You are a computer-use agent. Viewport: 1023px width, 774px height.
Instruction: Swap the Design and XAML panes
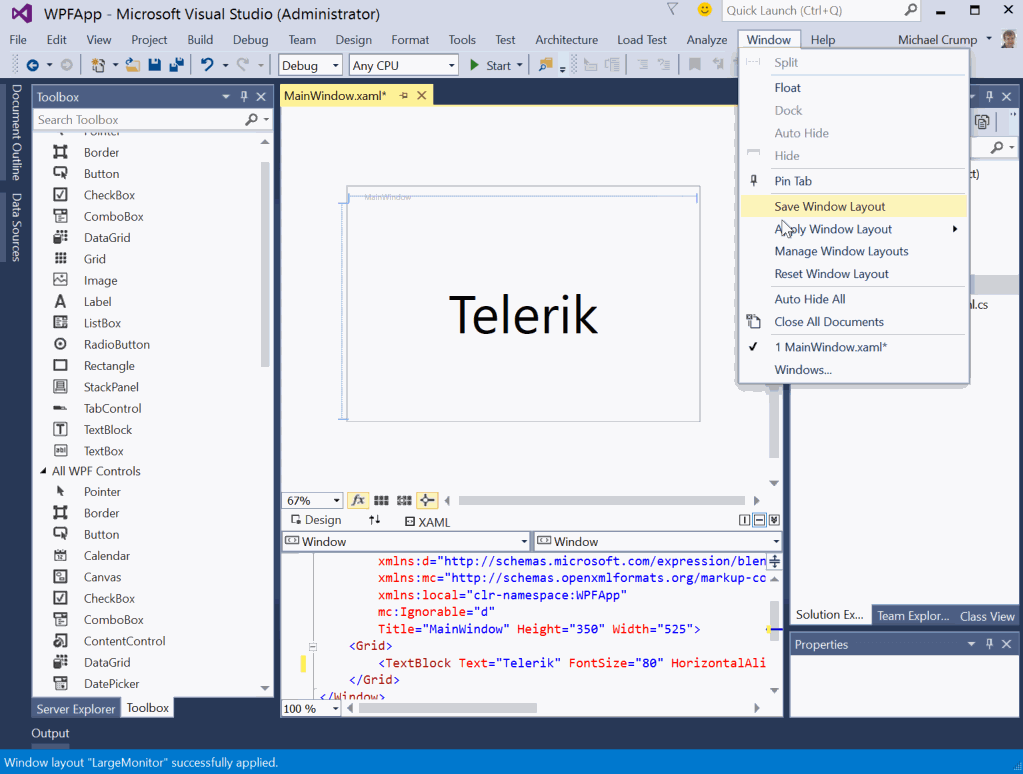pyautogui.click(x=374, y=520)
